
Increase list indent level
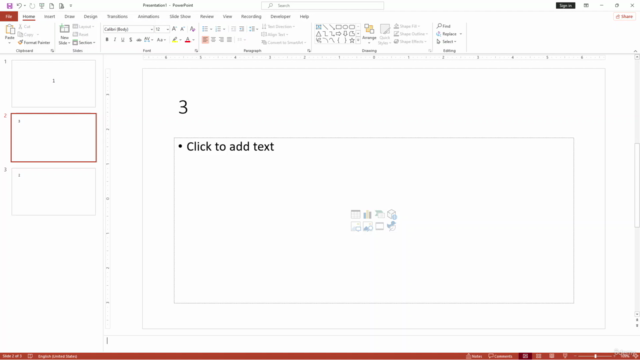coord(242,29)
